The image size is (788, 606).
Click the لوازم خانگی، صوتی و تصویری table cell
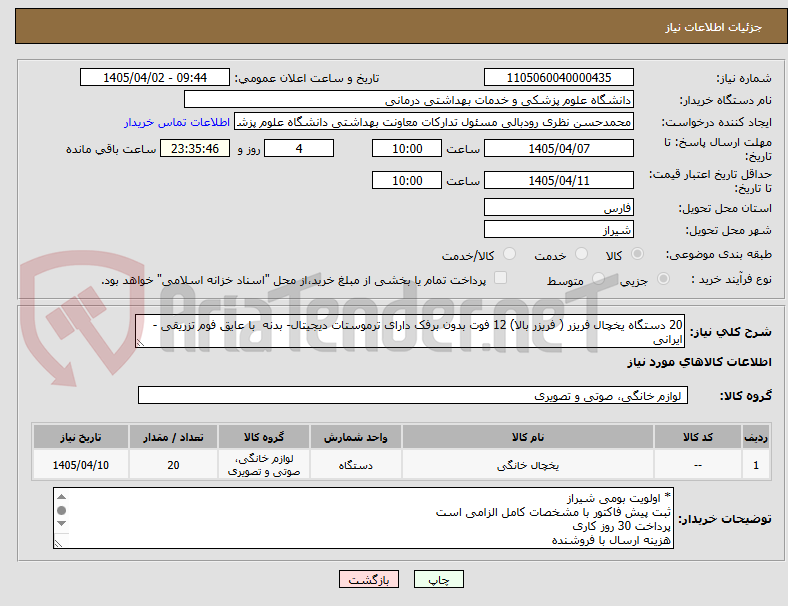[264, 465]
